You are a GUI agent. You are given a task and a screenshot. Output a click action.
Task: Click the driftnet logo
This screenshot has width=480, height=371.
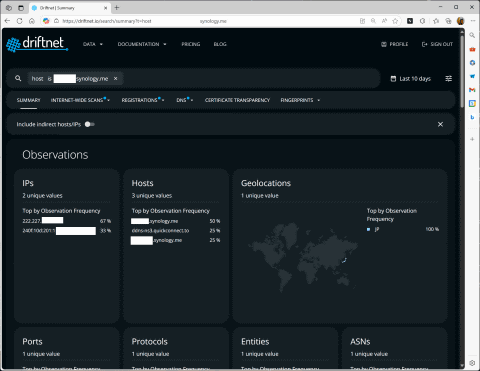click(37, 44)
